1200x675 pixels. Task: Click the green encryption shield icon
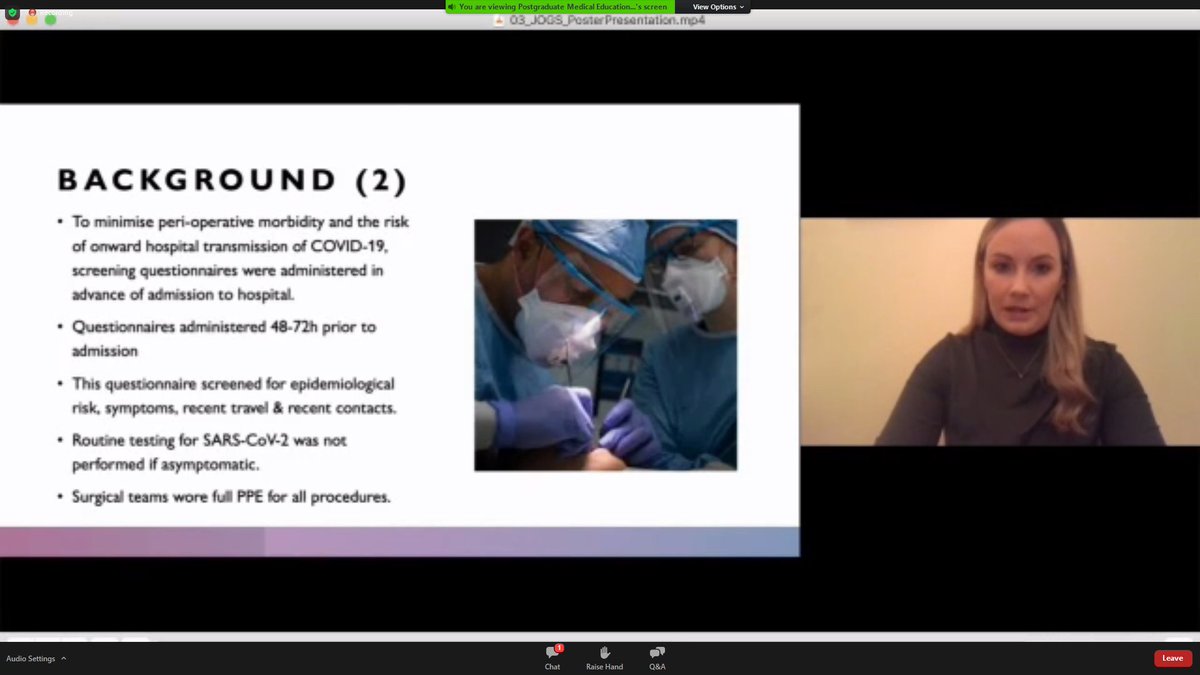pos(12,14)
